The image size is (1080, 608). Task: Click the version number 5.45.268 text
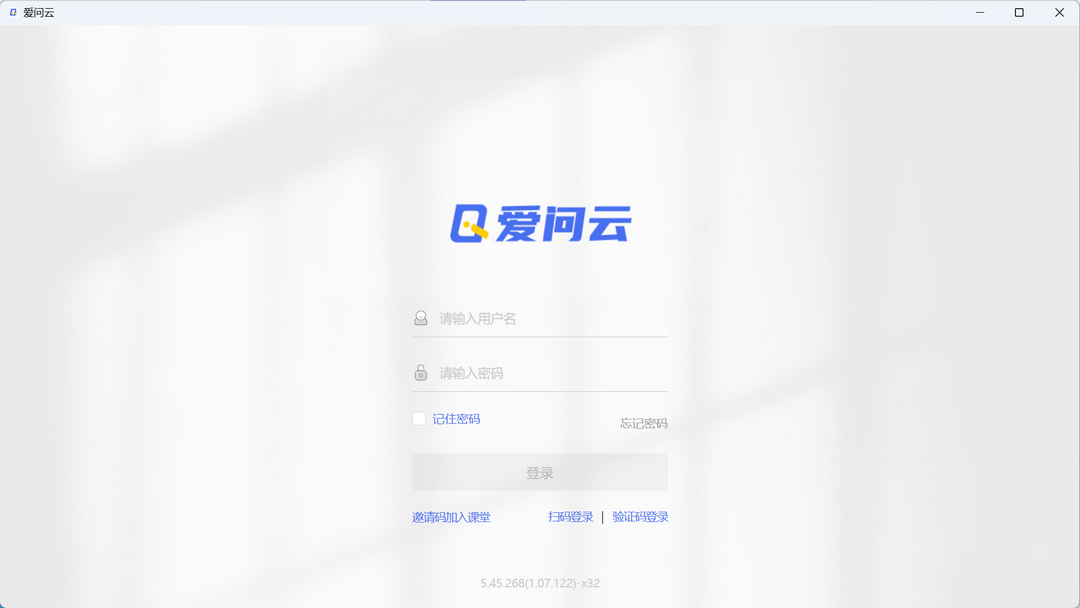click(x=540, y=583)
